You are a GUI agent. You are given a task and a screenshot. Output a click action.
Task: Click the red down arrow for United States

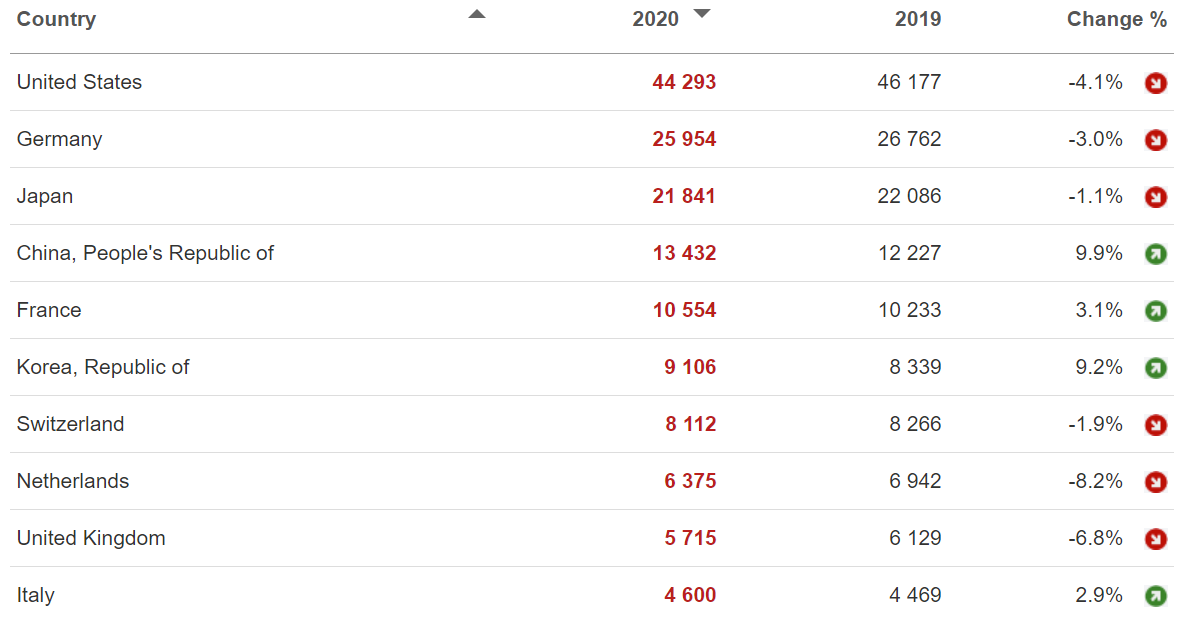tap(1155, 83)
